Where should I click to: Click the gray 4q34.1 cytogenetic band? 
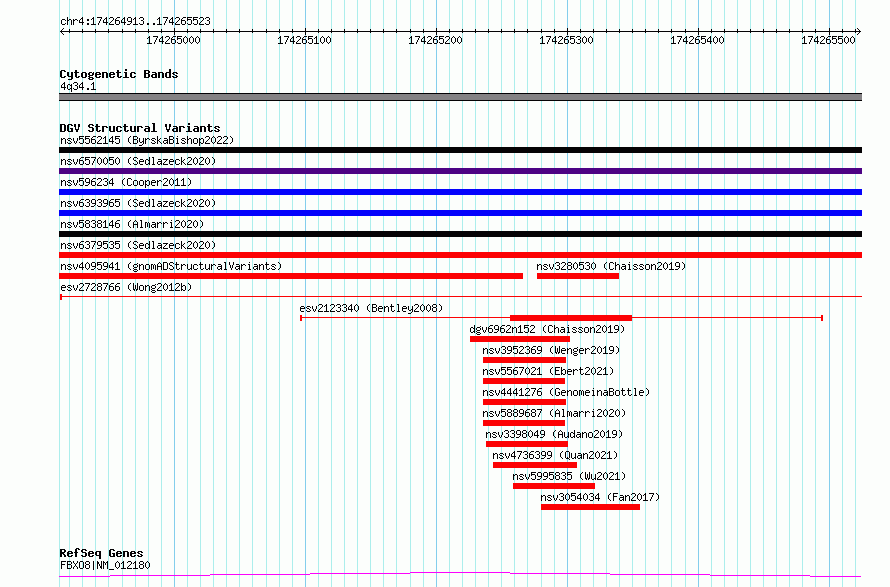point(460,97)
